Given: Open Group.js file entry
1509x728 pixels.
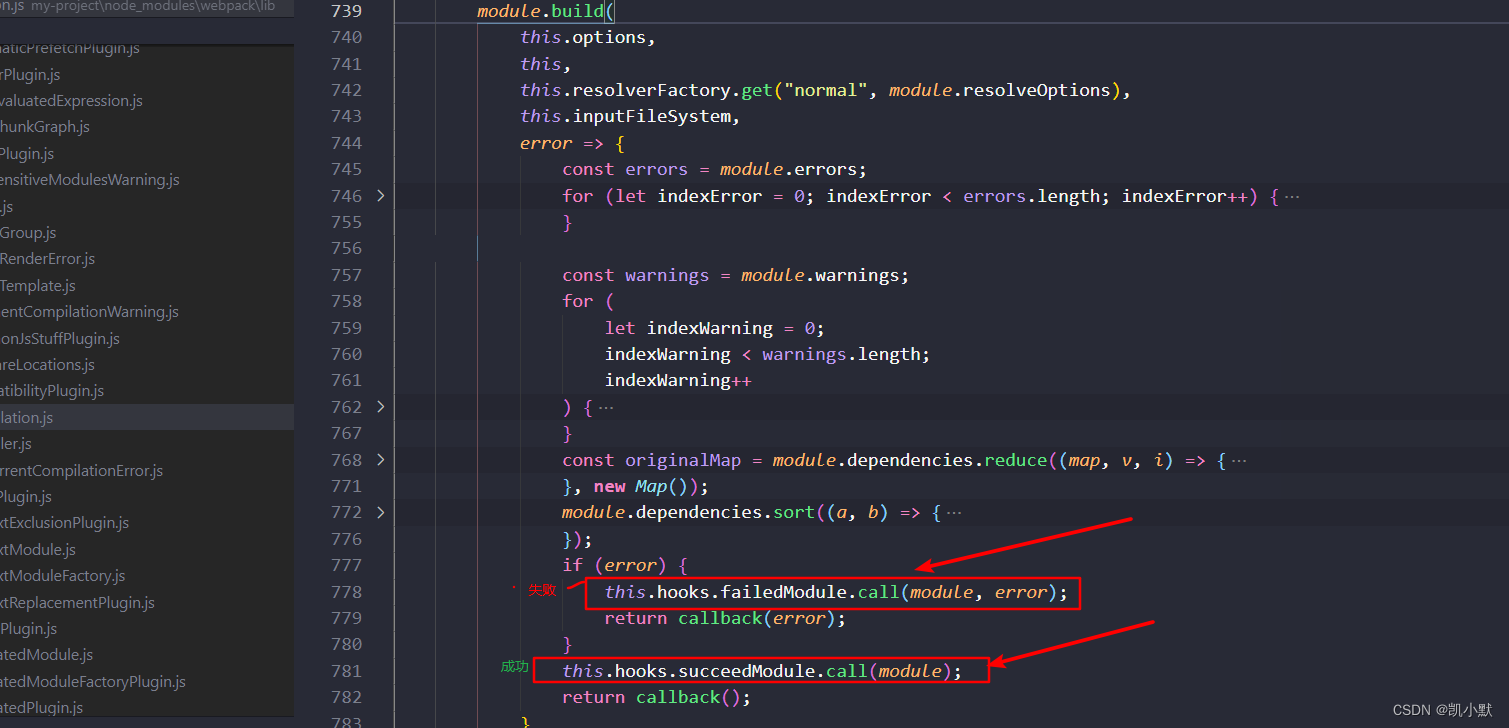Looking at the screenshot, I should coord(28,233).
